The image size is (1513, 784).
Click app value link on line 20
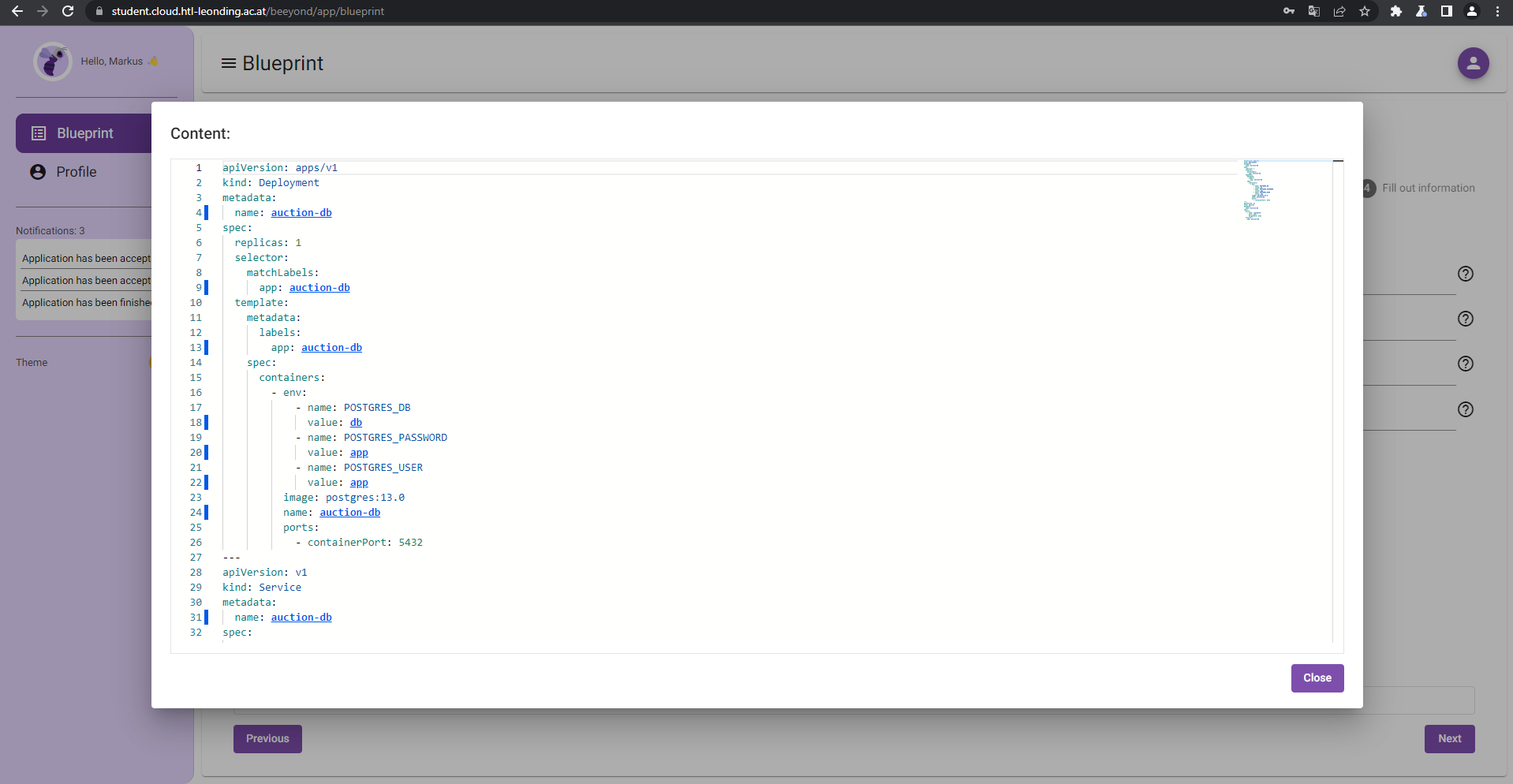(x=359, y=453)
